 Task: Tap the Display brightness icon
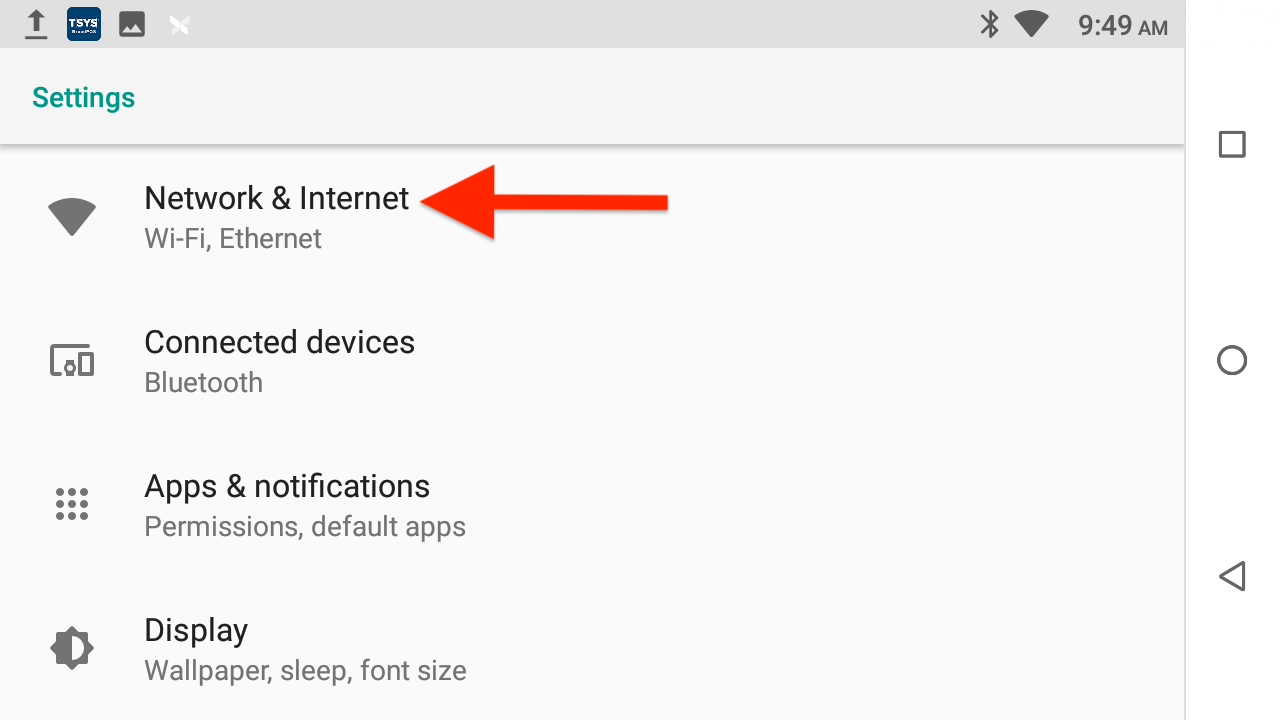pyautogui.click(x=71, y=647)
